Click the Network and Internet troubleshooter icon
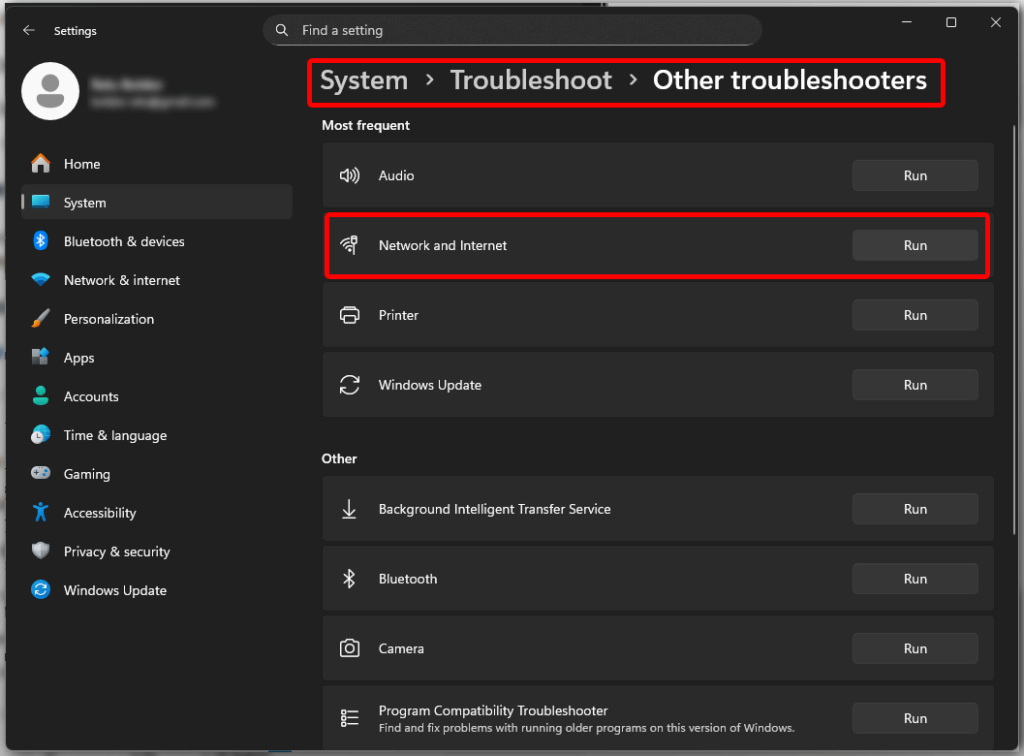 pos(349,245)
